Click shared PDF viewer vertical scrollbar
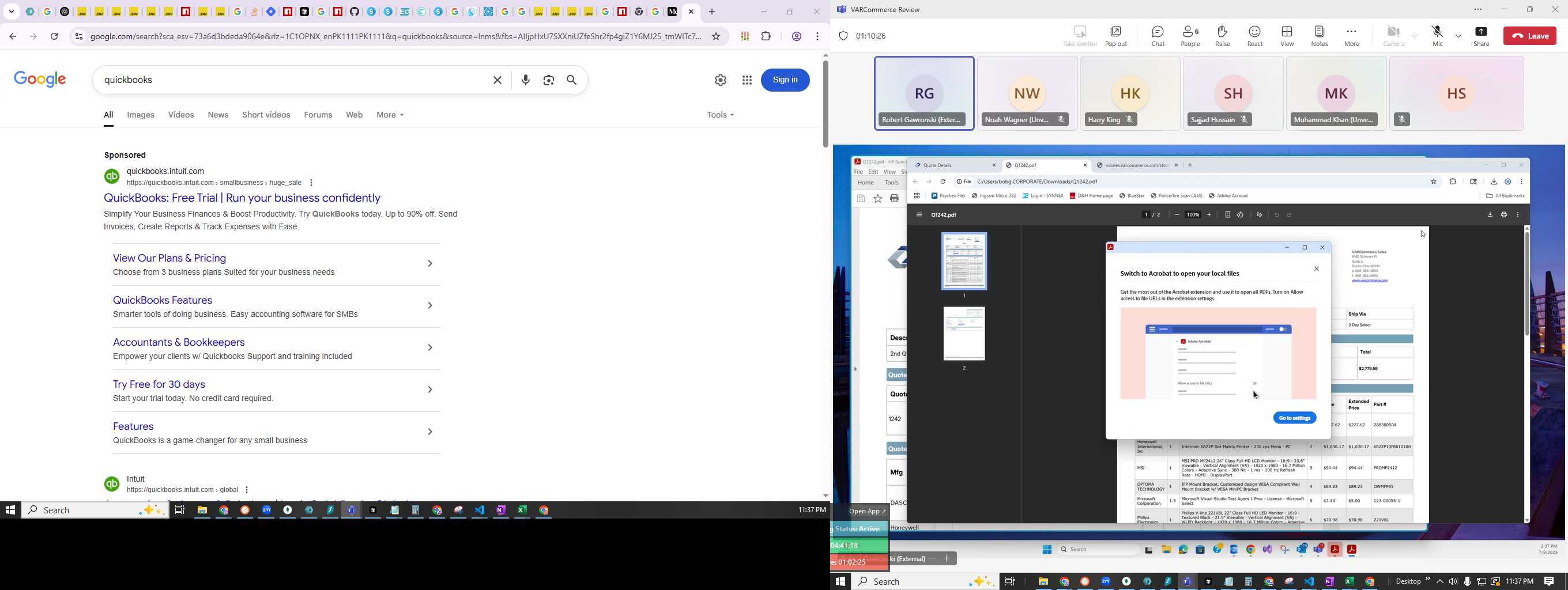Image resolution: width=1568 pixels, height=590 pixels. point(1526,283)
